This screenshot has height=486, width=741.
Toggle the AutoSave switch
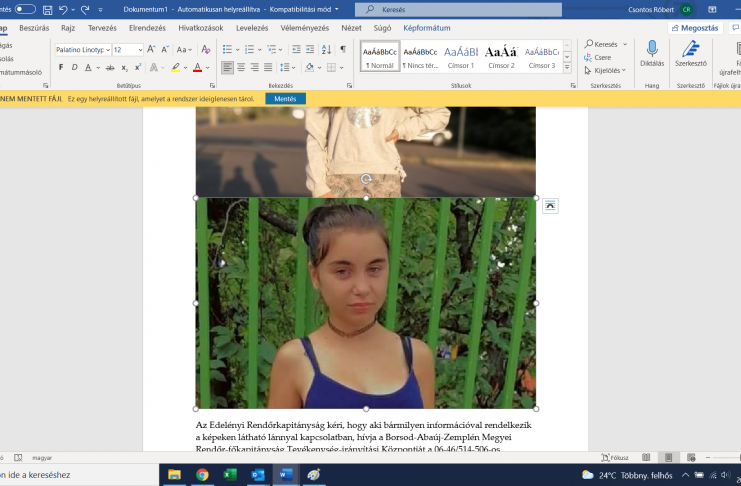click(25, 9)
